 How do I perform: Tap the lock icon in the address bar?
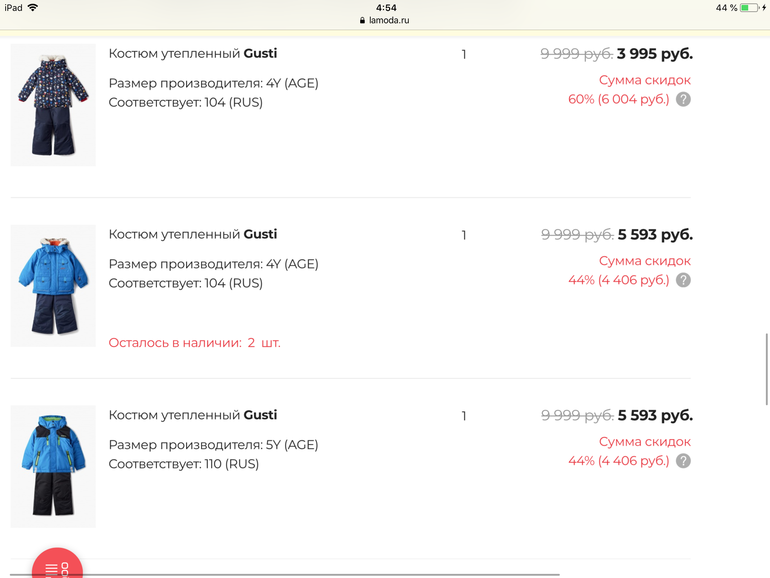(363, 20)
